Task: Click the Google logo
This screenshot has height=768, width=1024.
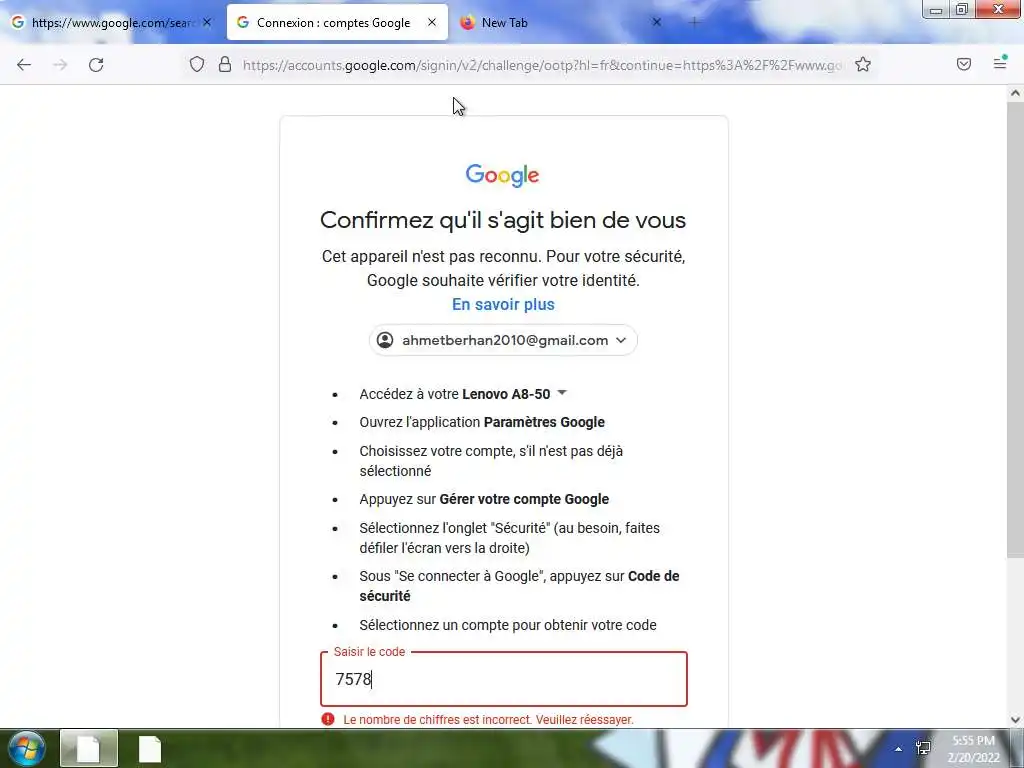Action: (502, 175)
